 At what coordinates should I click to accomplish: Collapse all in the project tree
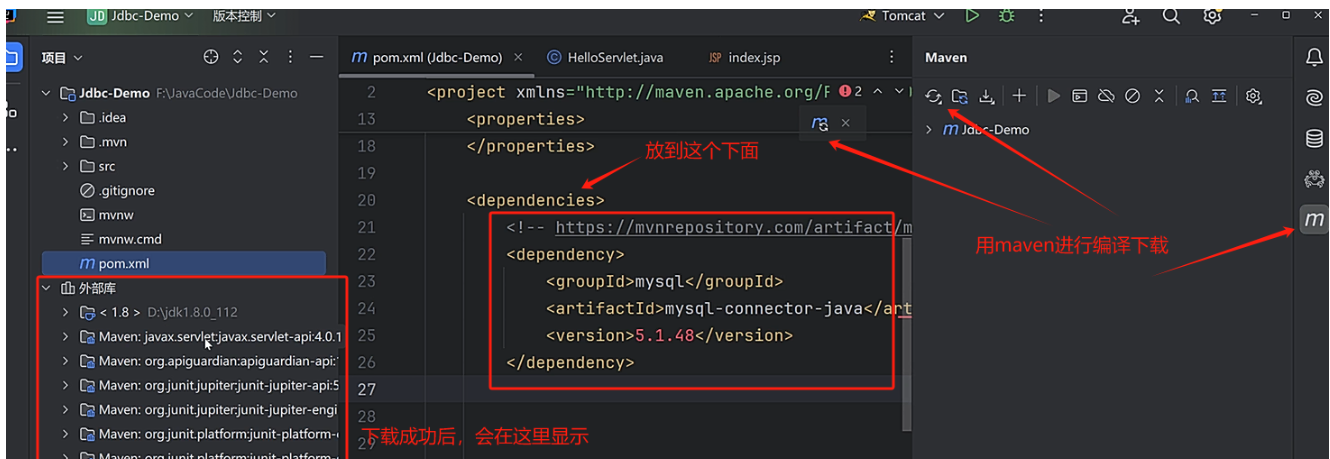264,57
